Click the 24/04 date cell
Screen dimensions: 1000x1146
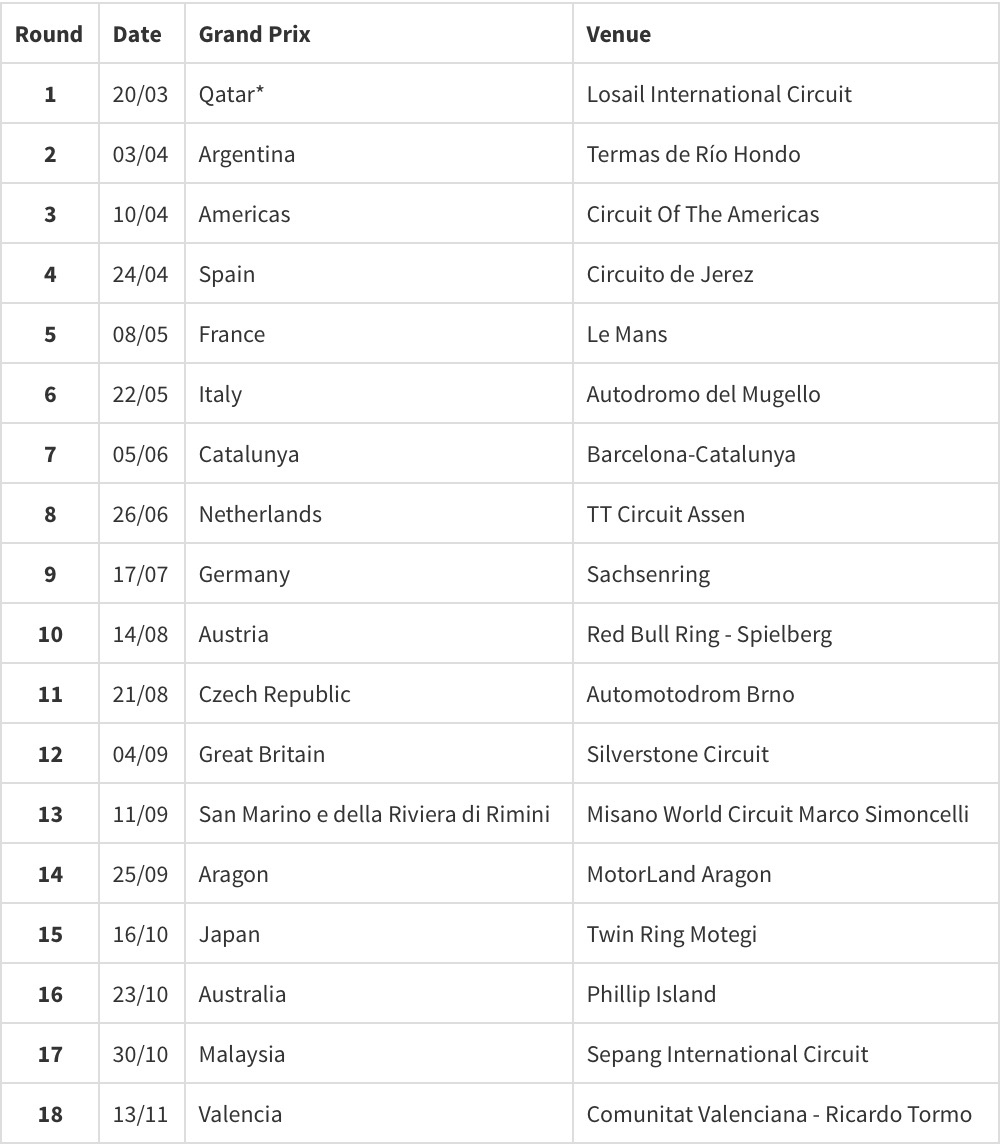tap(140, 274)
